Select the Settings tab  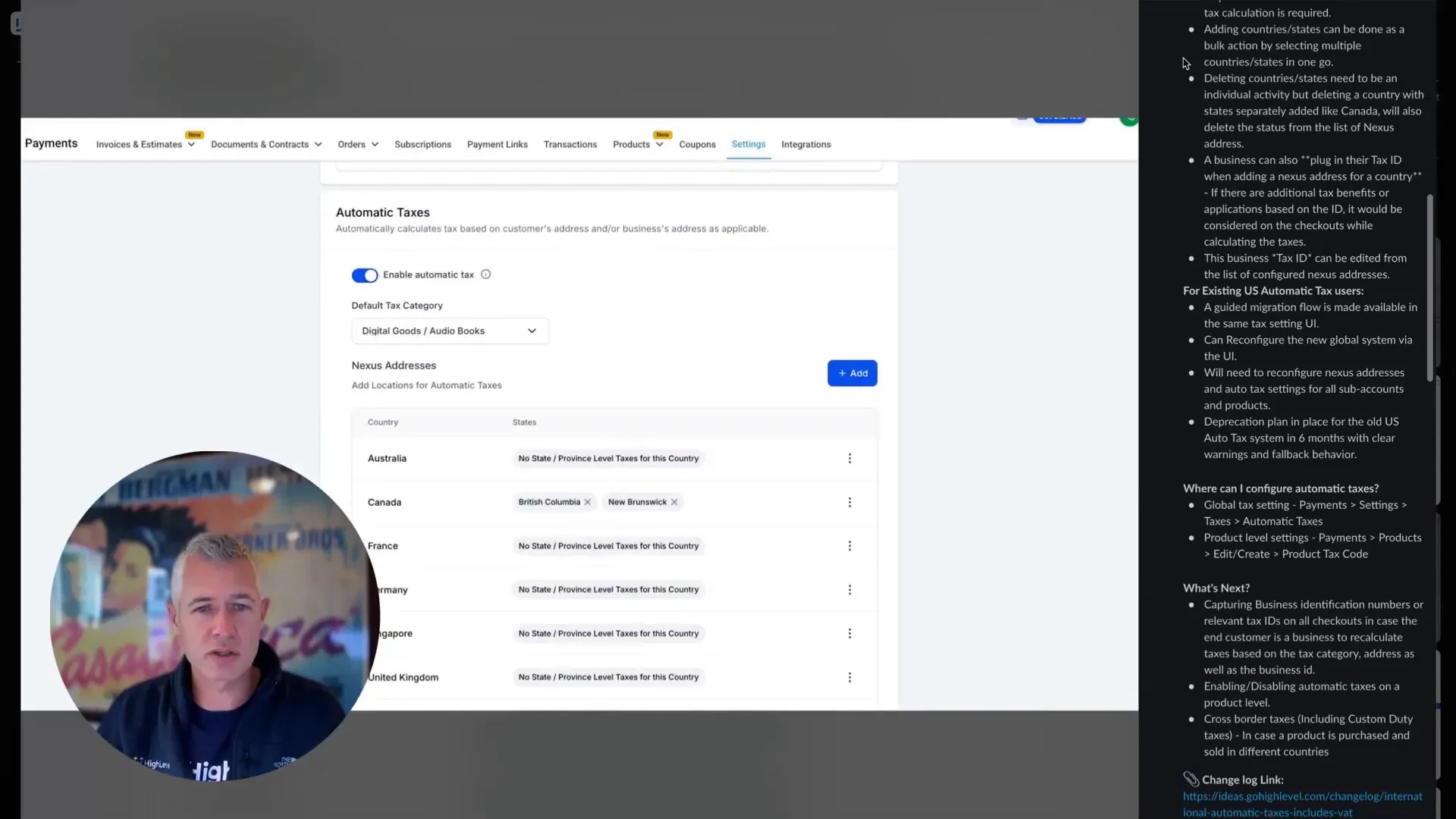point(748,144)
